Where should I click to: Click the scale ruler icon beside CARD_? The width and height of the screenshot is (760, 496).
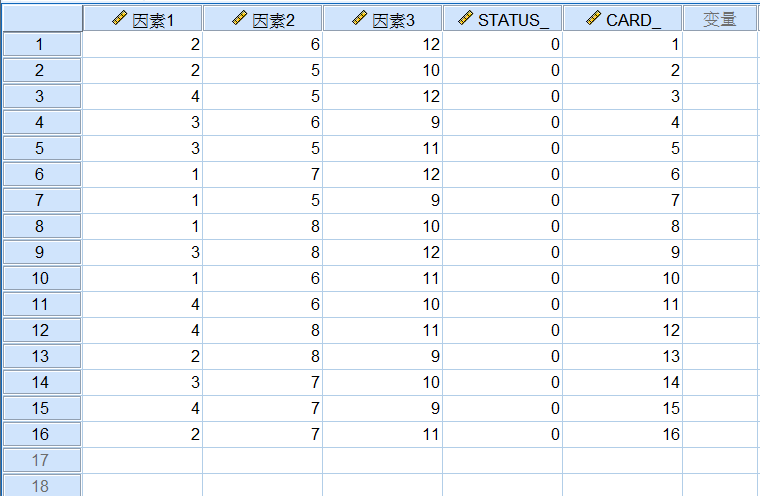pos(593,18)
